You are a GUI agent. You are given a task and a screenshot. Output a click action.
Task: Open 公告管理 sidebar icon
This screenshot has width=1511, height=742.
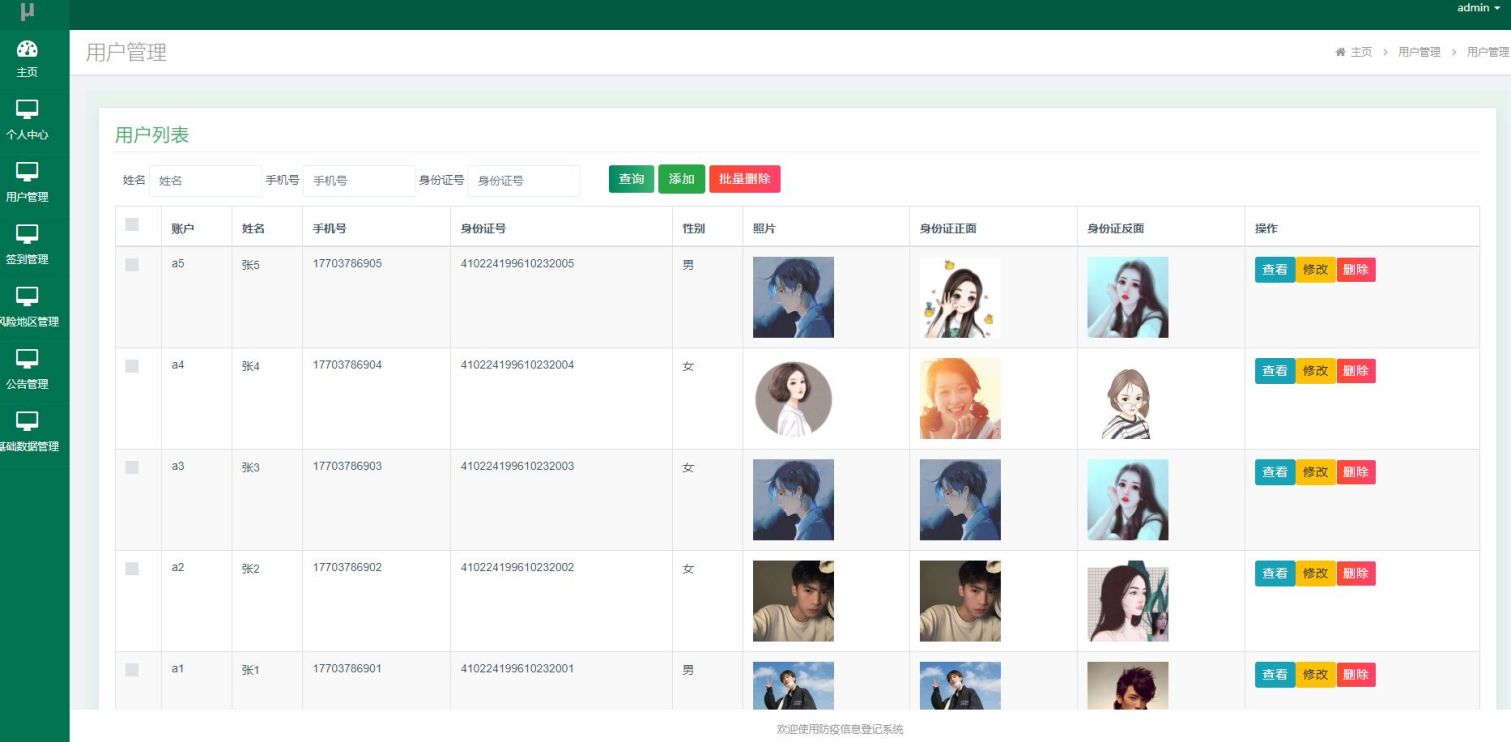pos(27,358)
